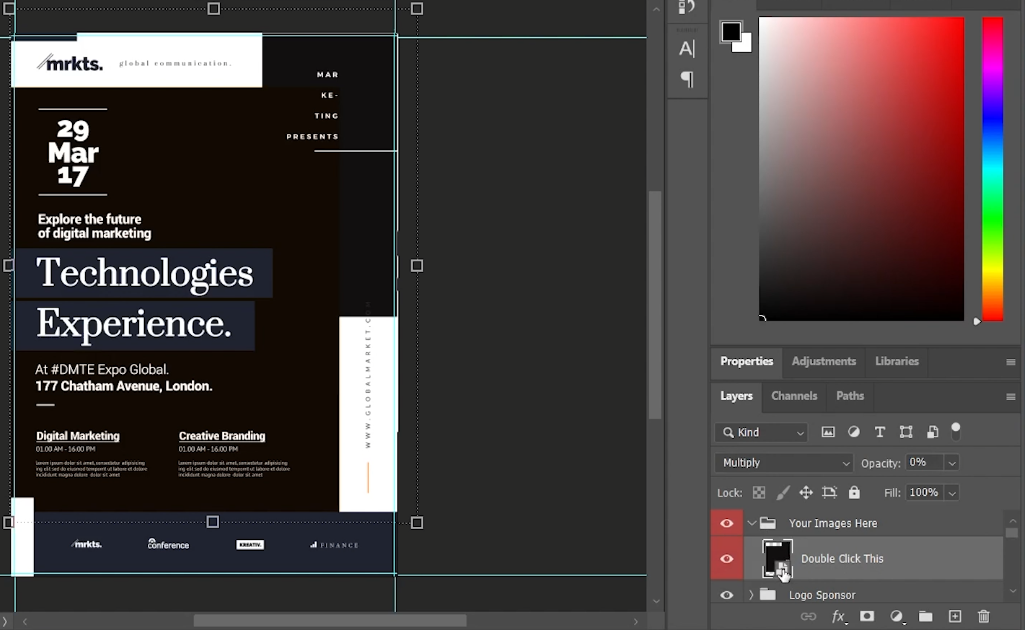Open the Paragraph panel icon
The width and height of the screenshot is (1025, 630).
point(687,79)
